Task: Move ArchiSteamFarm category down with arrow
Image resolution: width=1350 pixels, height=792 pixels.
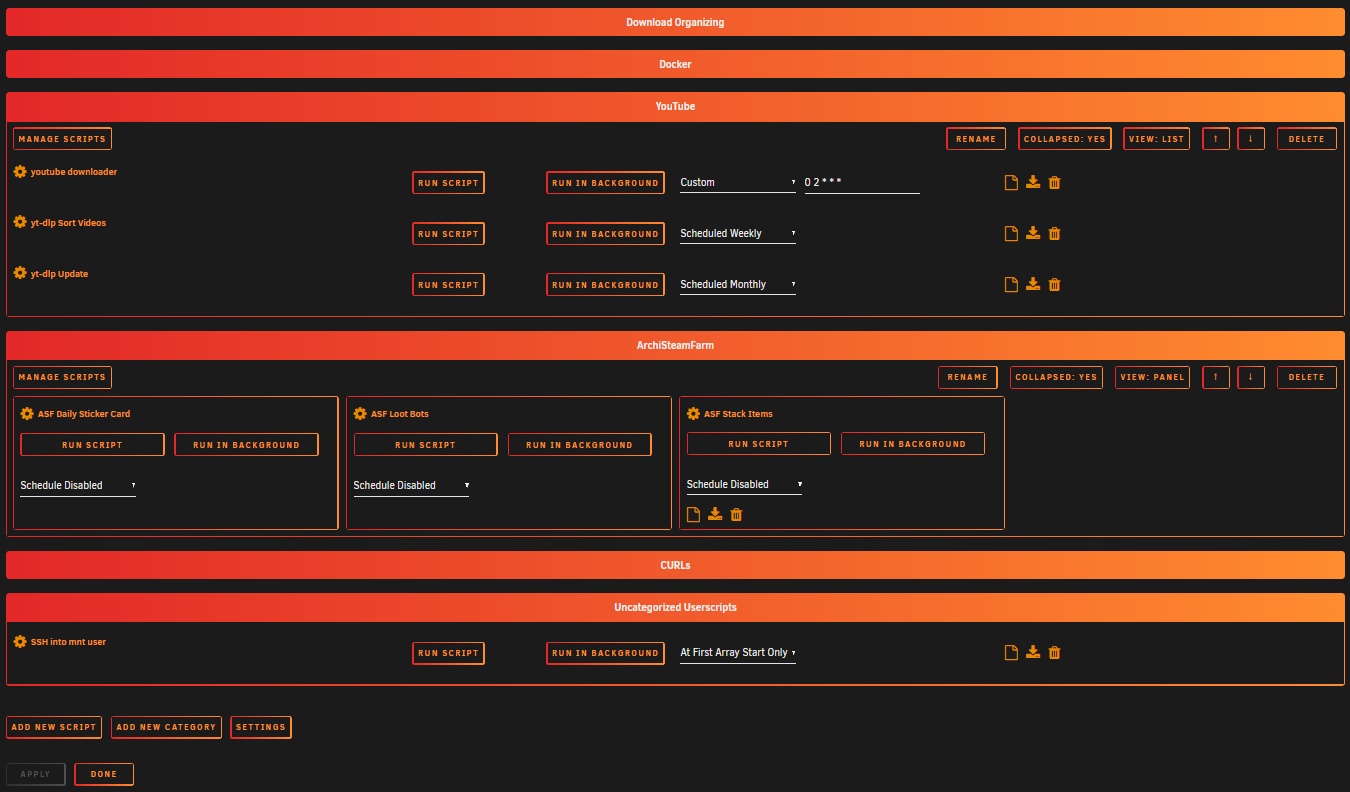Action: click(x=1251, y=377)
